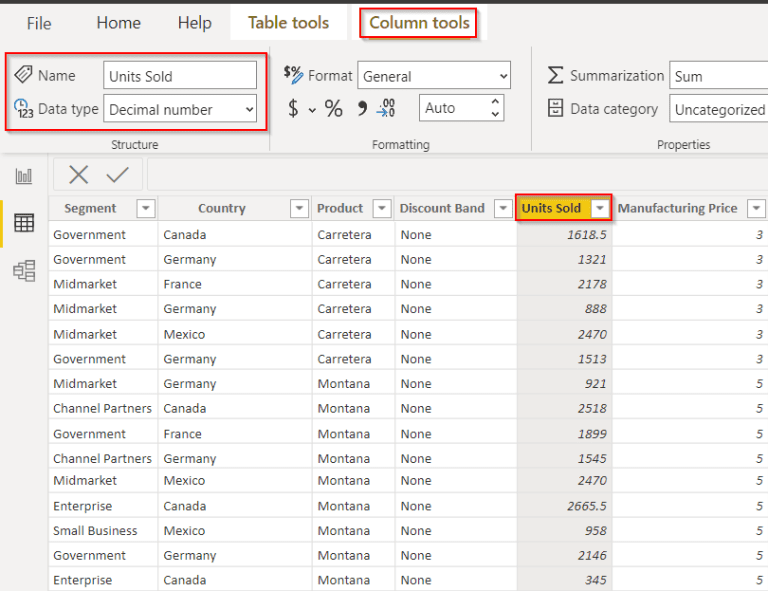Click Units Sold cell 1545

click(565, 458)
